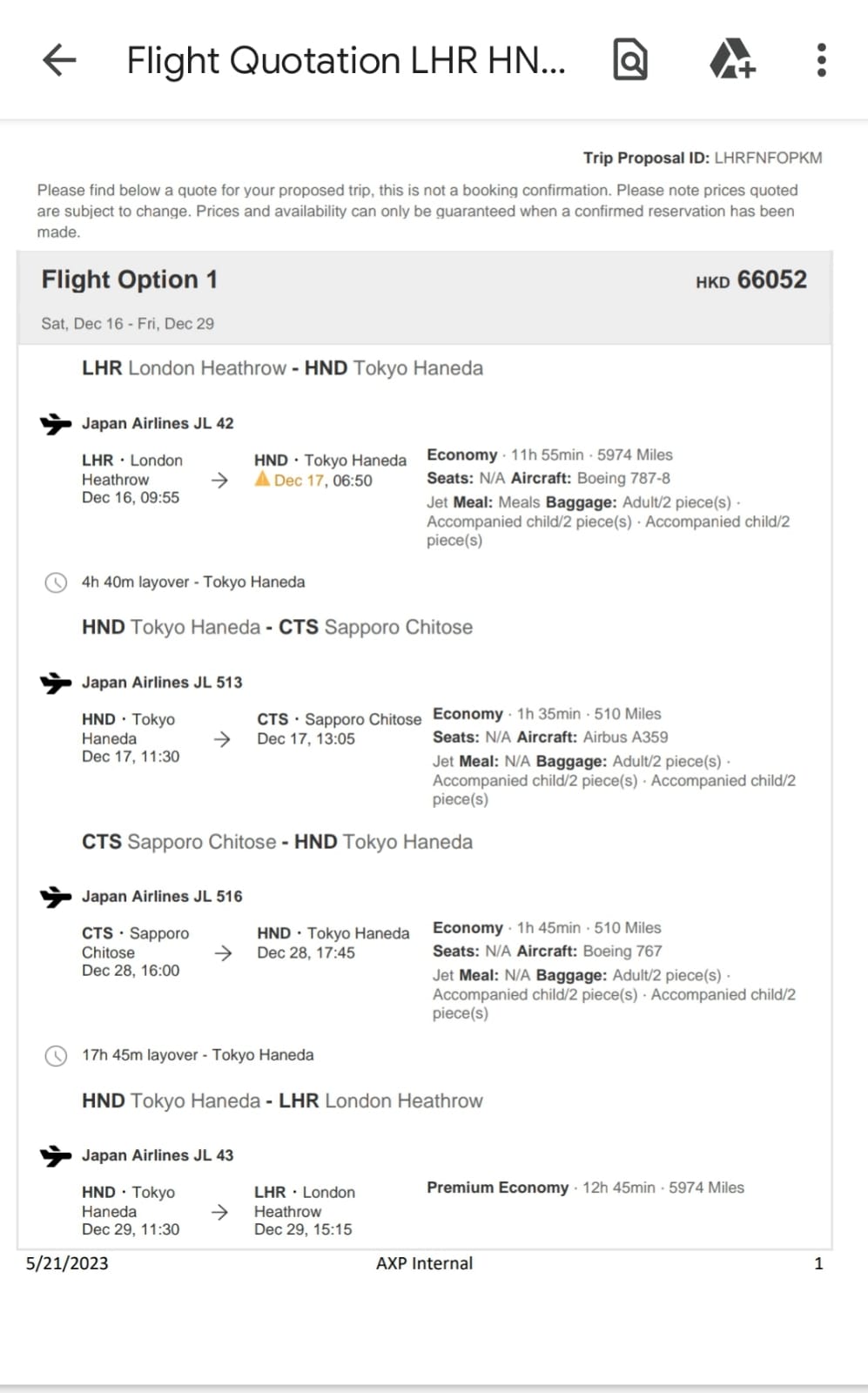Click the 17h 45m layover clock icon
The height and width of the screenshot is (1393, 868).
[x=56, y=1056]
